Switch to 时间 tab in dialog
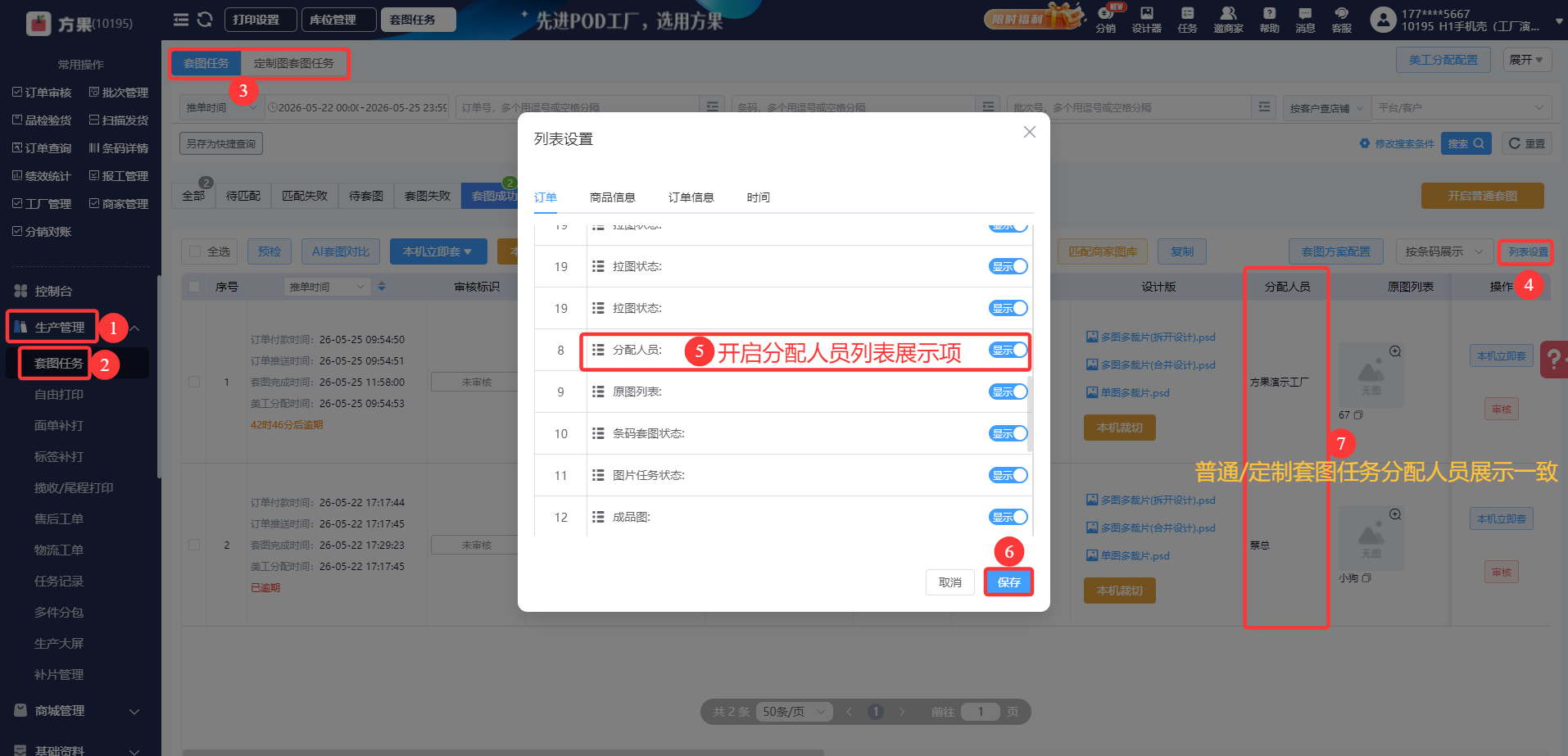This screenshot has width=1568, height=756. click(759, 197)
